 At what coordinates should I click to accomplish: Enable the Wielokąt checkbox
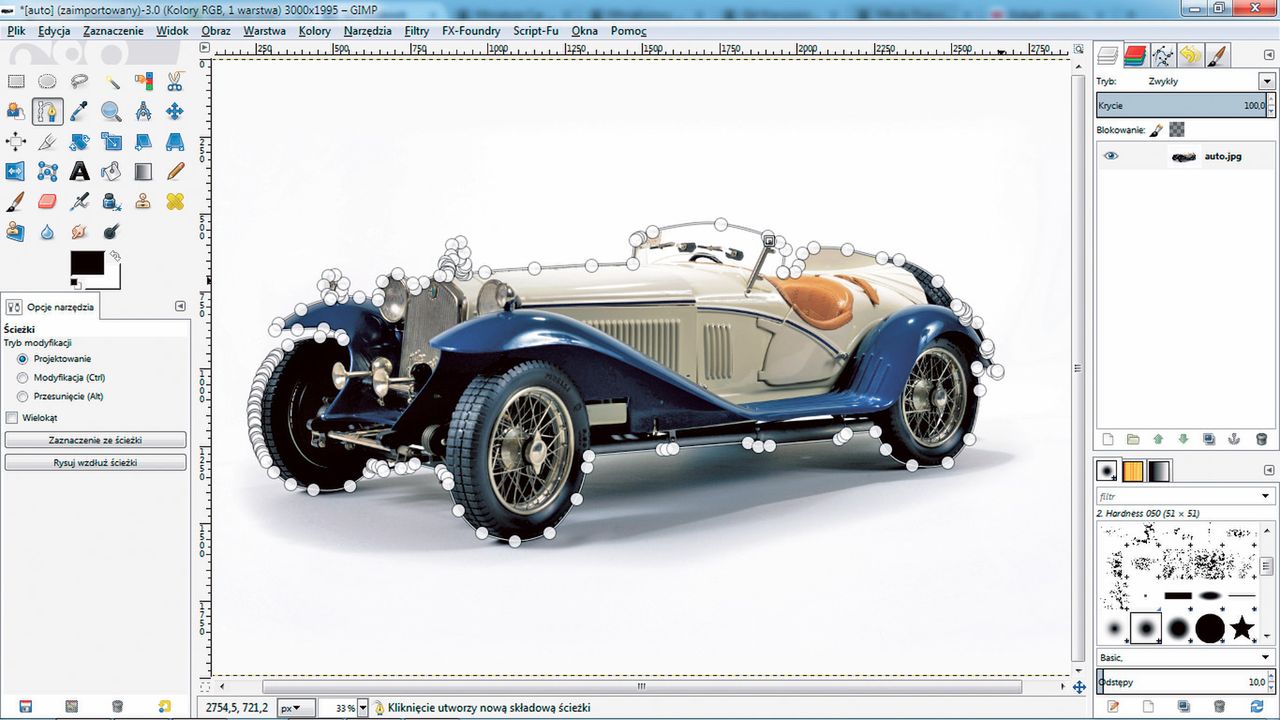(x=12, y=417)
